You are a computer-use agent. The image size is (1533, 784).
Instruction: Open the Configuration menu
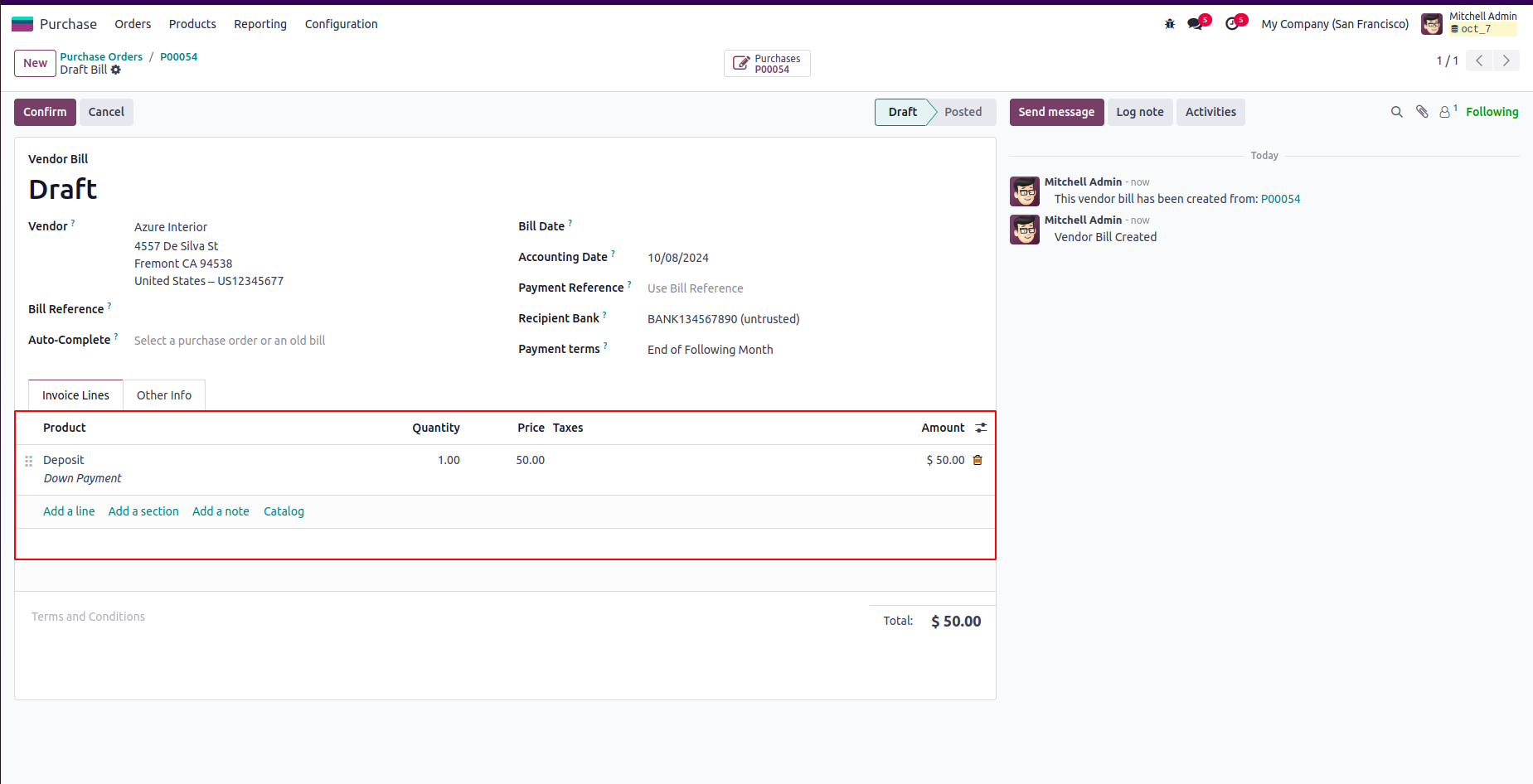tap(341, 24)
